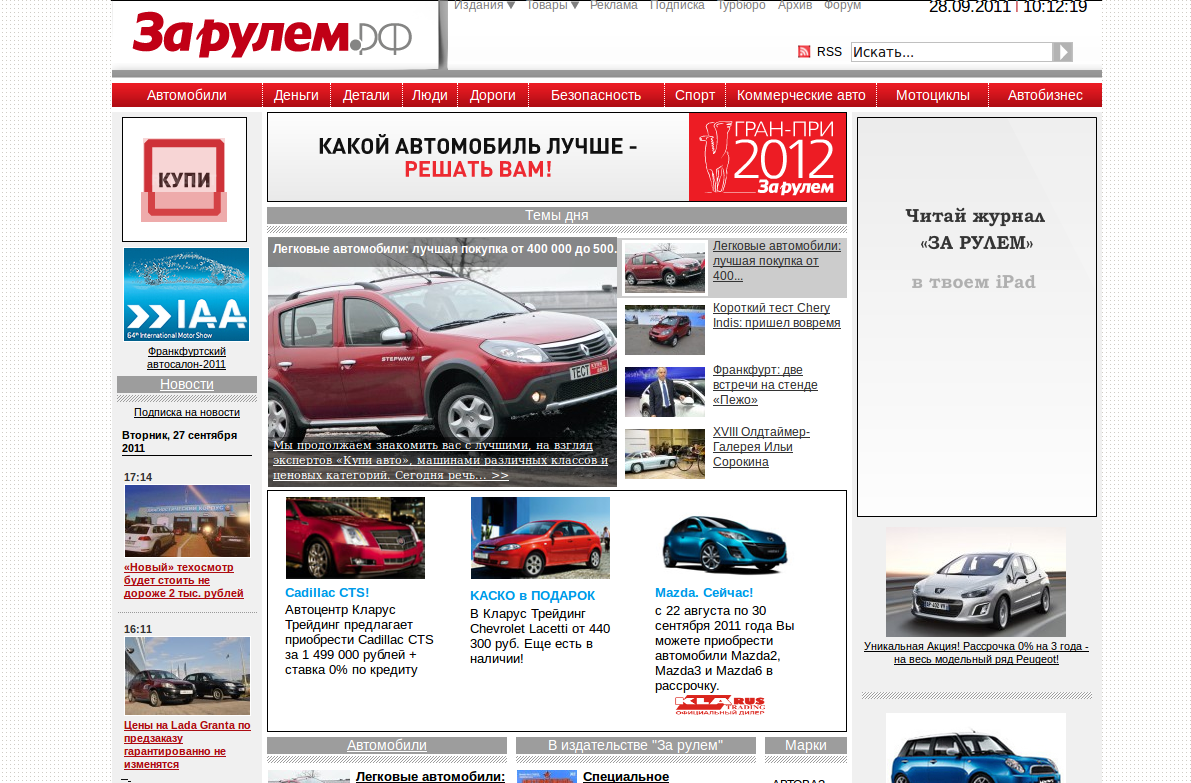The image size is (1191, 783).
Task: Open the За рулем.рф logo homepage
Action: pyautogui.click(x=272, y=35)
